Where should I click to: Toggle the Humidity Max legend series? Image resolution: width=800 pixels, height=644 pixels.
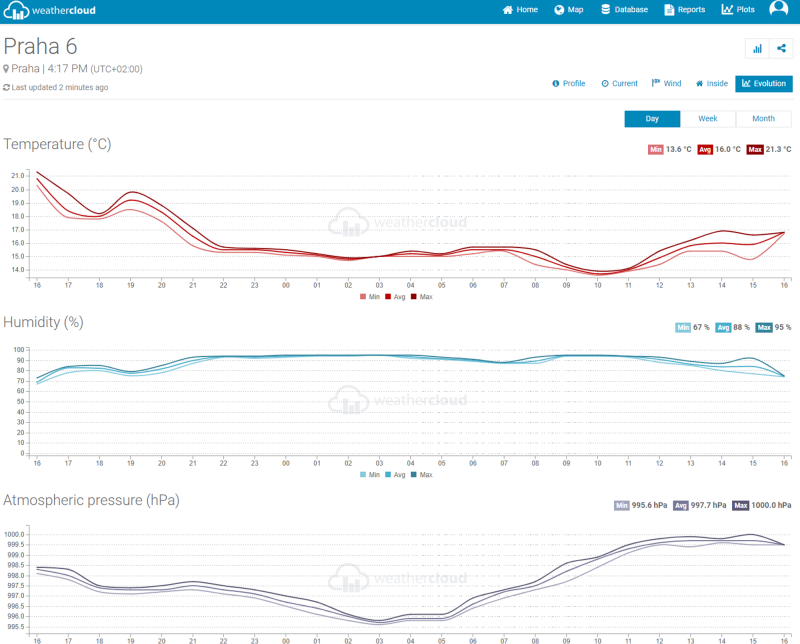421,475
